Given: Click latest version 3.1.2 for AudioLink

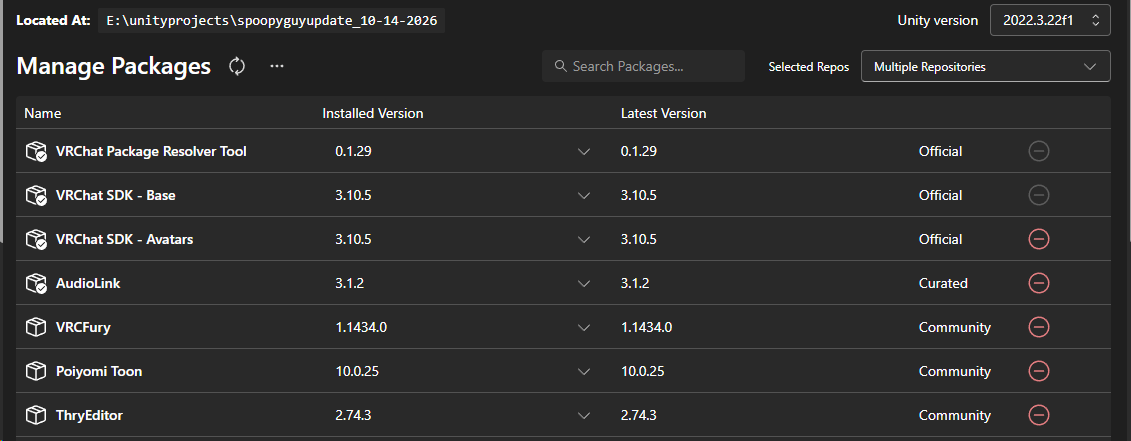Looking at the screenshot, I should [x=635, y=284].
